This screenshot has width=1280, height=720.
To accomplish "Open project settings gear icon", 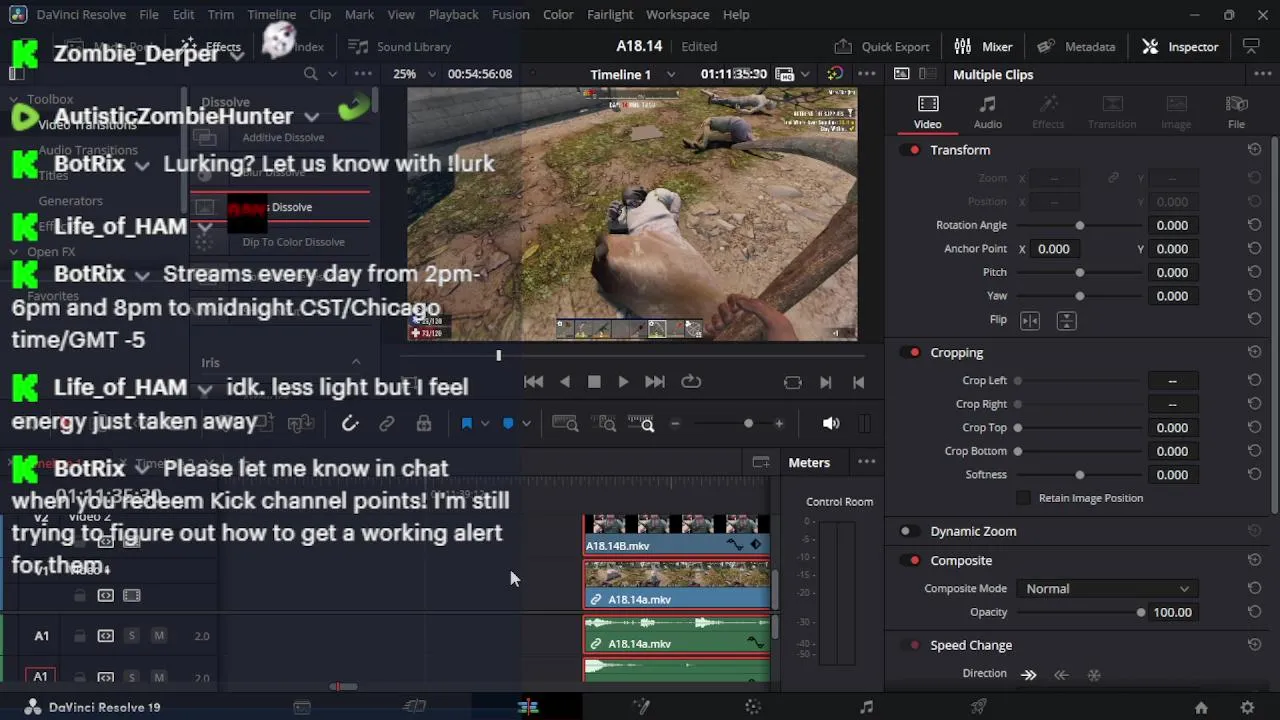I will (x=1247, y=707).
